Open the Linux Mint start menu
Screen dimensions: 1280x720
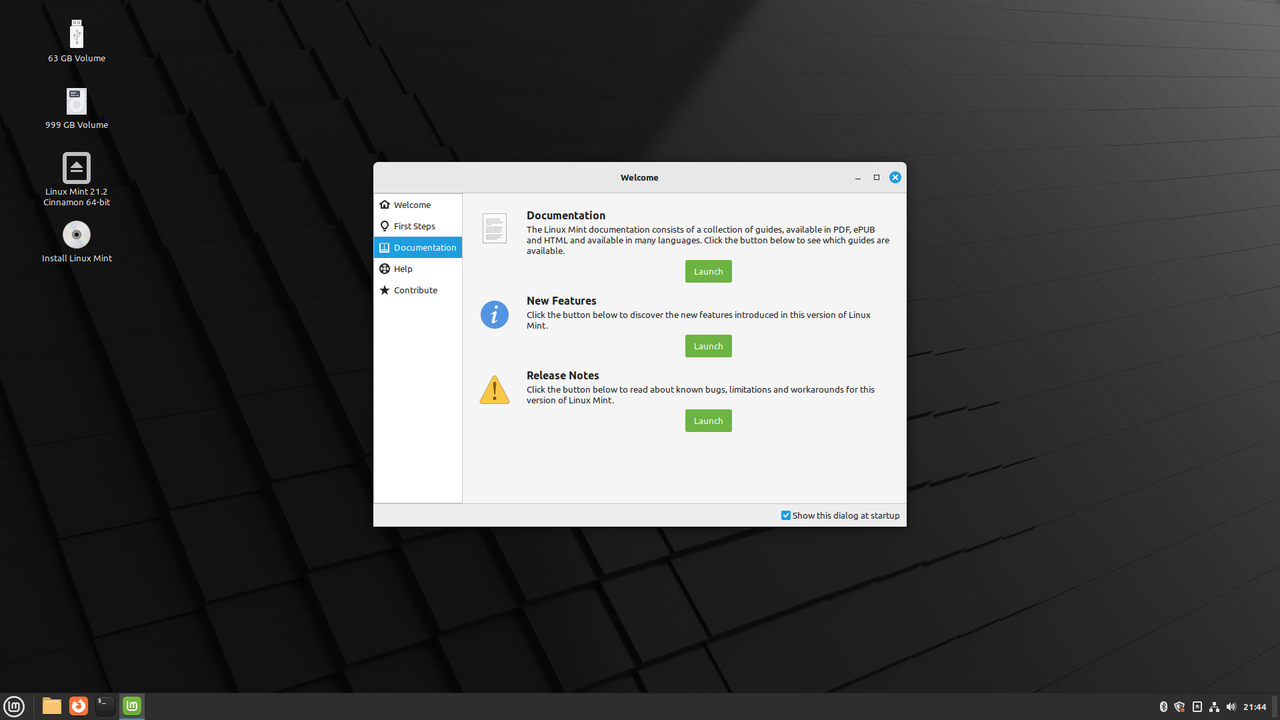point(15,706)
